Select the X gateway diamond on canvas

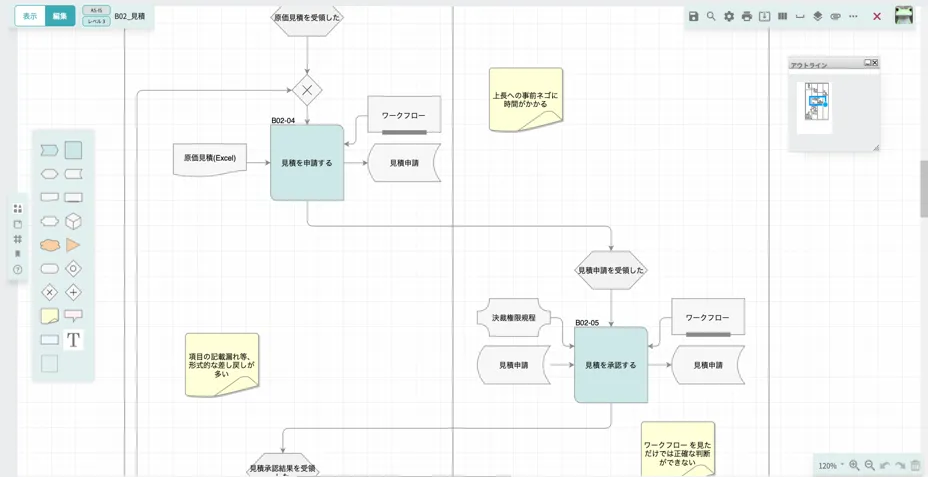(x=307, y=91)
